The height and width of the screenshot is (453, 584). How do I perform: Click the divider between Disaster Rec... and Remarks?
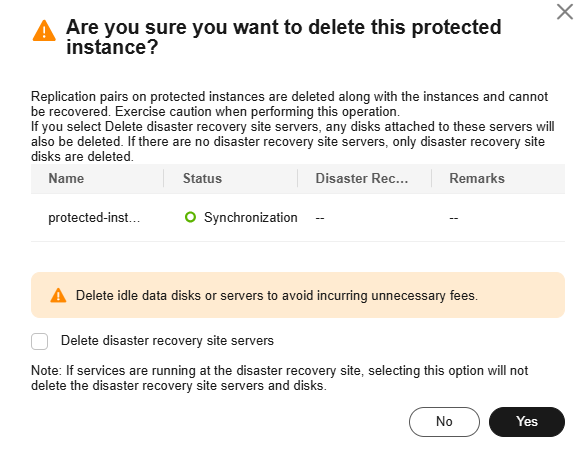coord(431,178)
